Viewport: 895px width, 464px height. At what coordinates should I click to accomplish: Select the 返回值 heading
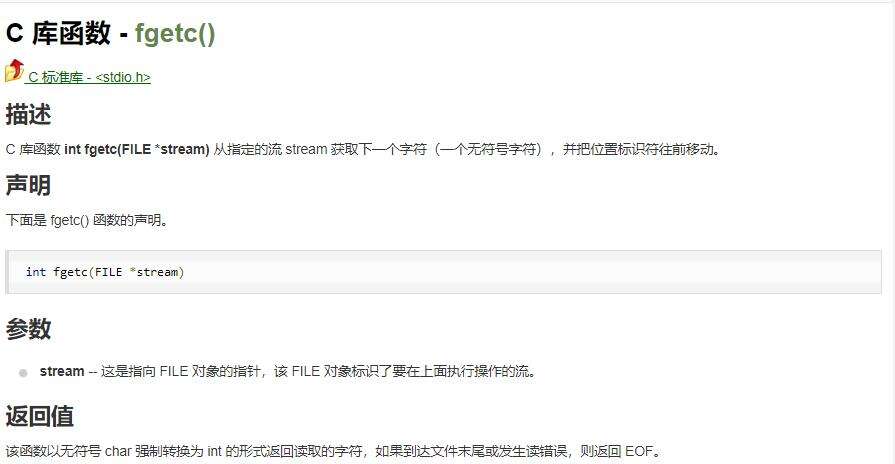pos(40,415)
